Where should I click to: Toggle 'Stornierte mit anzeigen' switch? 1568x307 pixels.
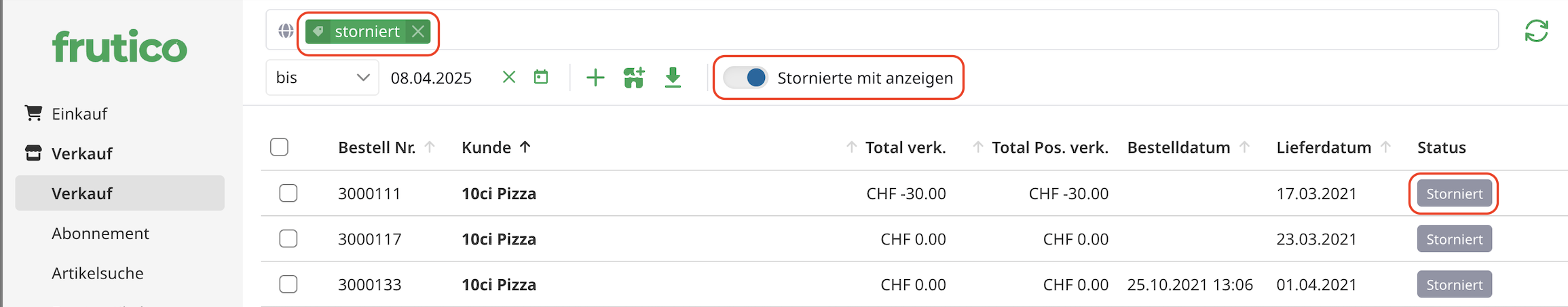[x=745, y=77]
